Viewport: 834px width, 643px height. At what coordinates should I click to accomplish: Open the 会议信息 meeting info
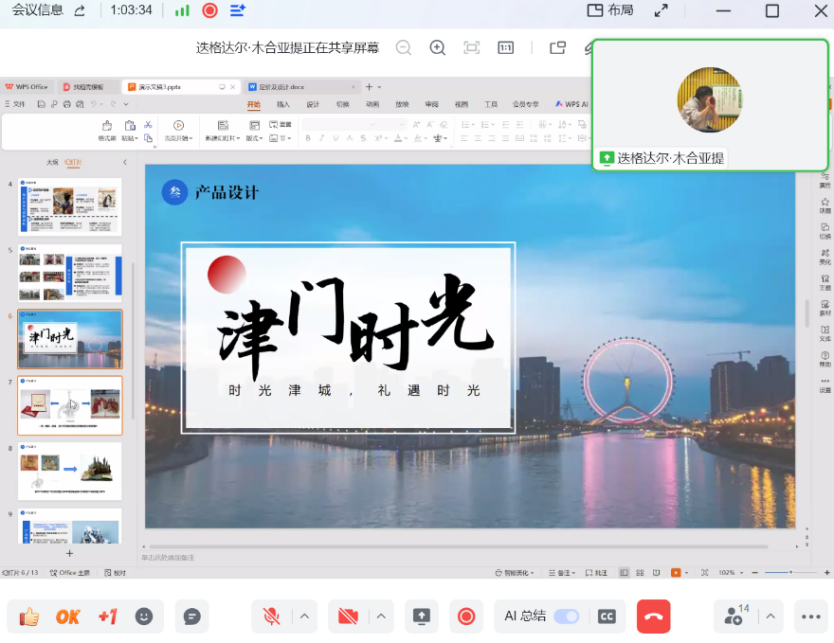[37, 10]
